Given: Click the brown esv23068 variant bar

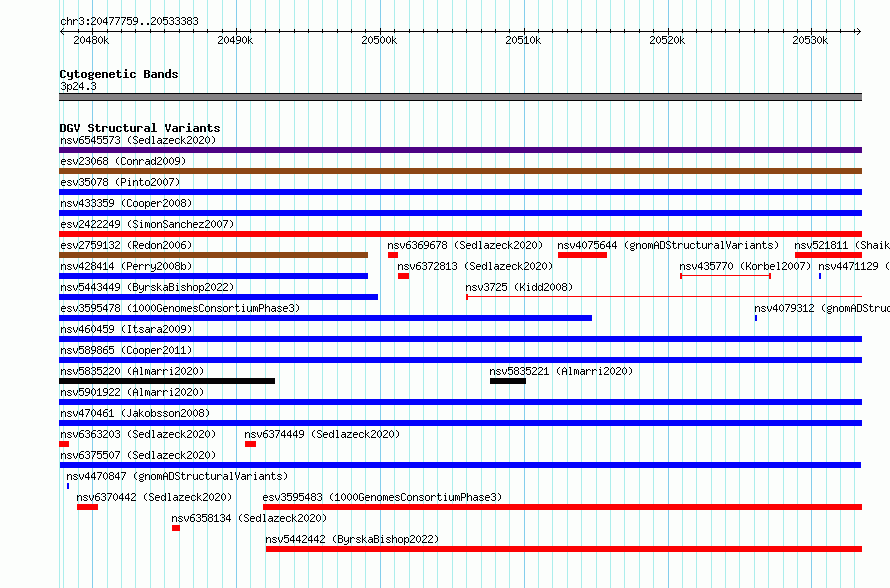Looking at the screenshot, I should pos(460,171).
